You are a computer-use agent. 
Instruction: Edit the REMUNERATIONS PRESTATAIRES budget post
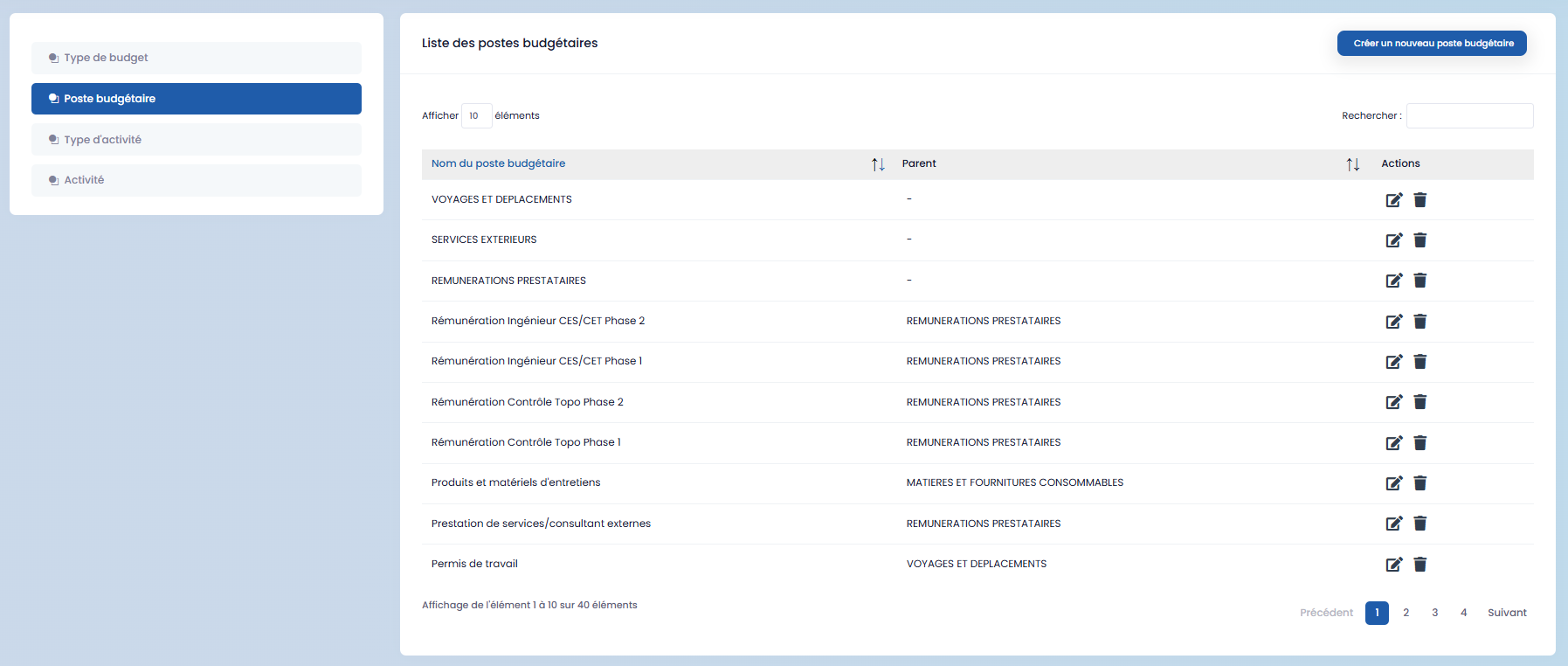point(1393,281)
